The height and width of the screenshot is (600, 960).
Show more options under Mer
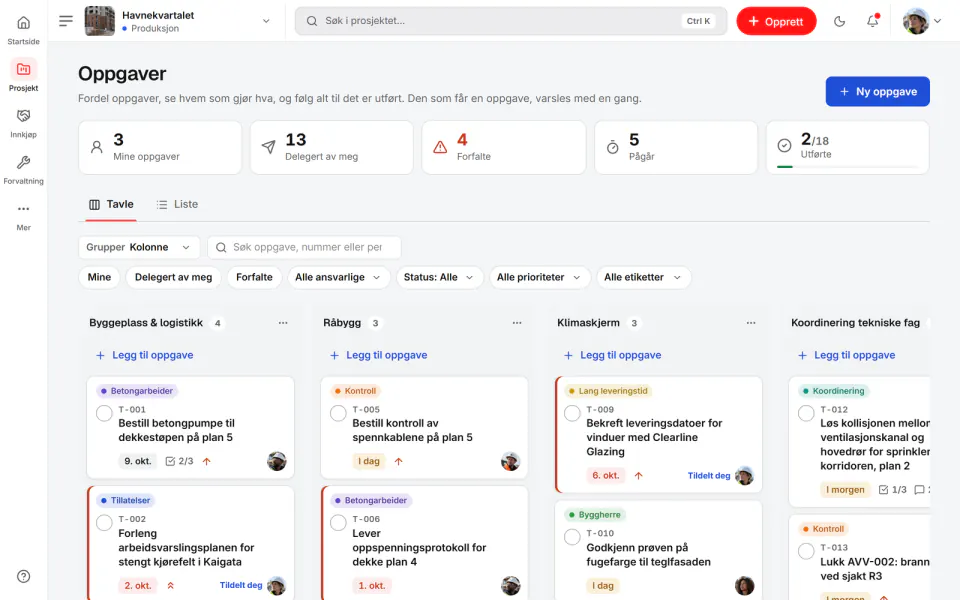(x=23, y=216)
